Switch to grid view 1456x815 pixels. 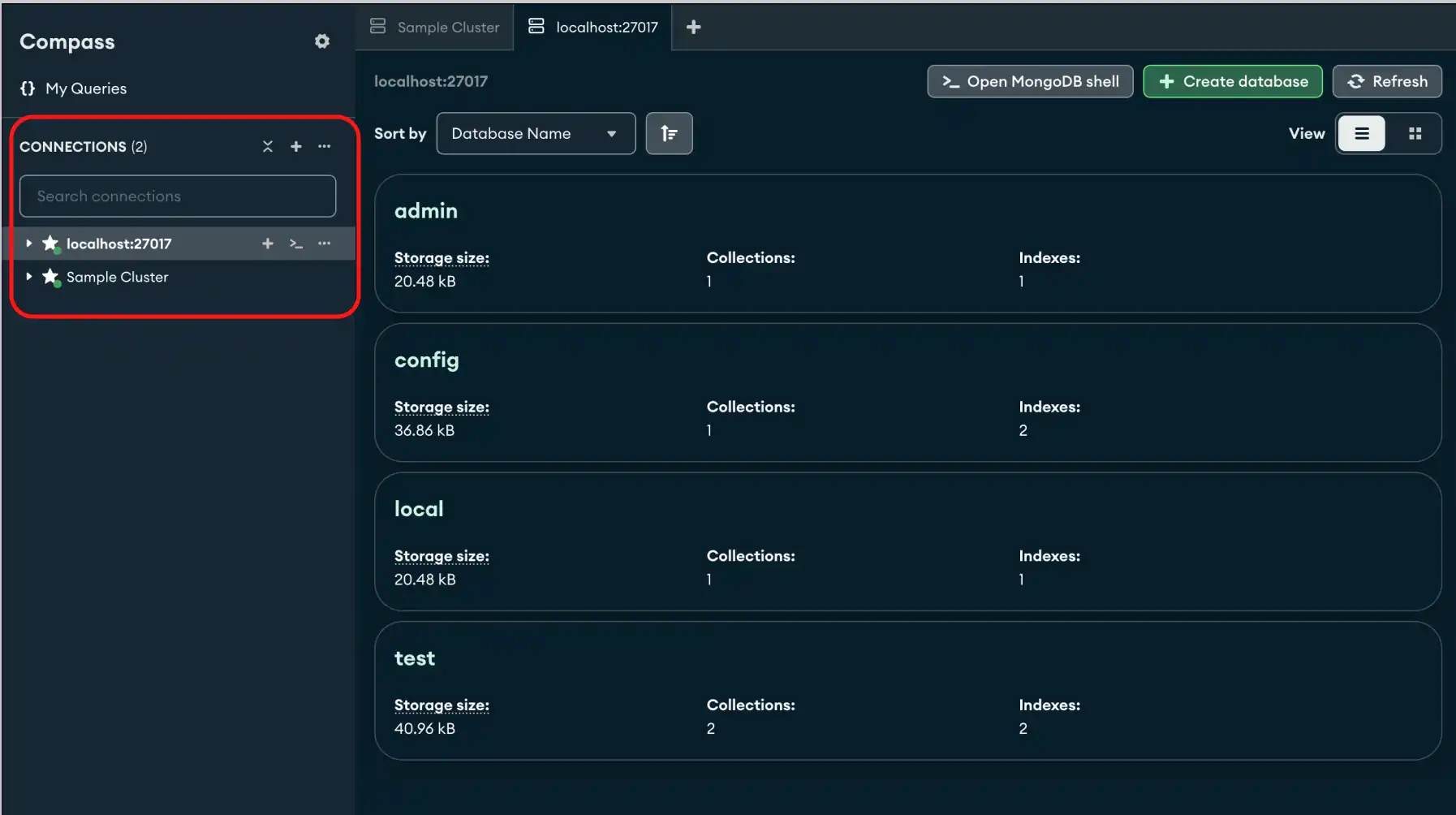(1415, 133)
